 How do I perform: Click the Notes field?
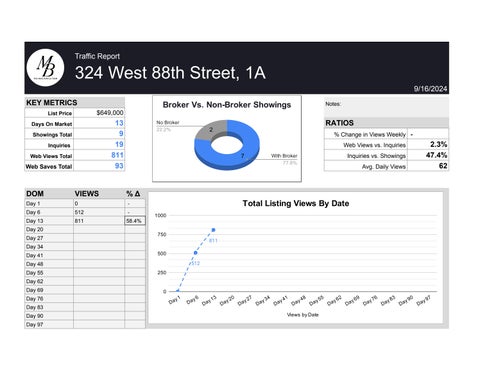click(x=386, y=107)
